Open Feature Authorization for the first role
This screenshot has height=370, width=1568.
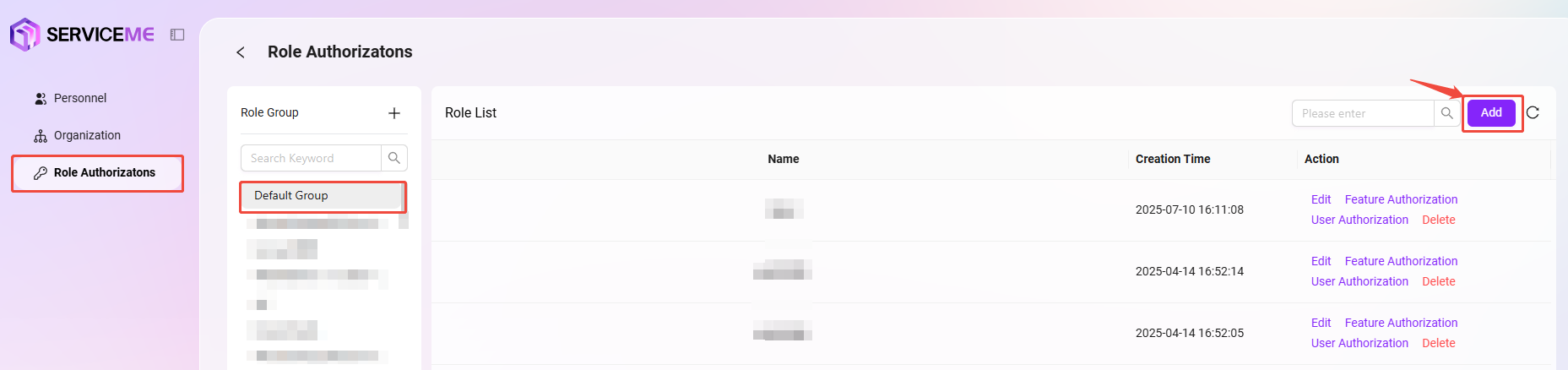click(1401, 199)
